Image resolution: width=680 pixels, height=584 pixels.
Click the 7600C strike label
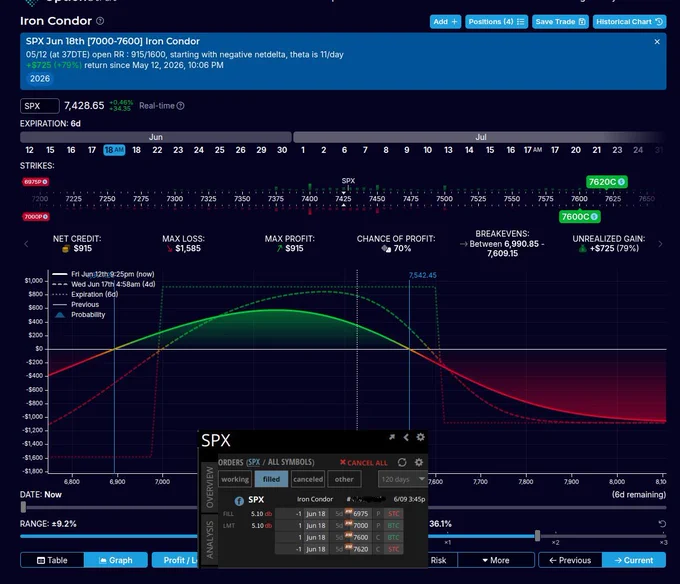[579, 216]
